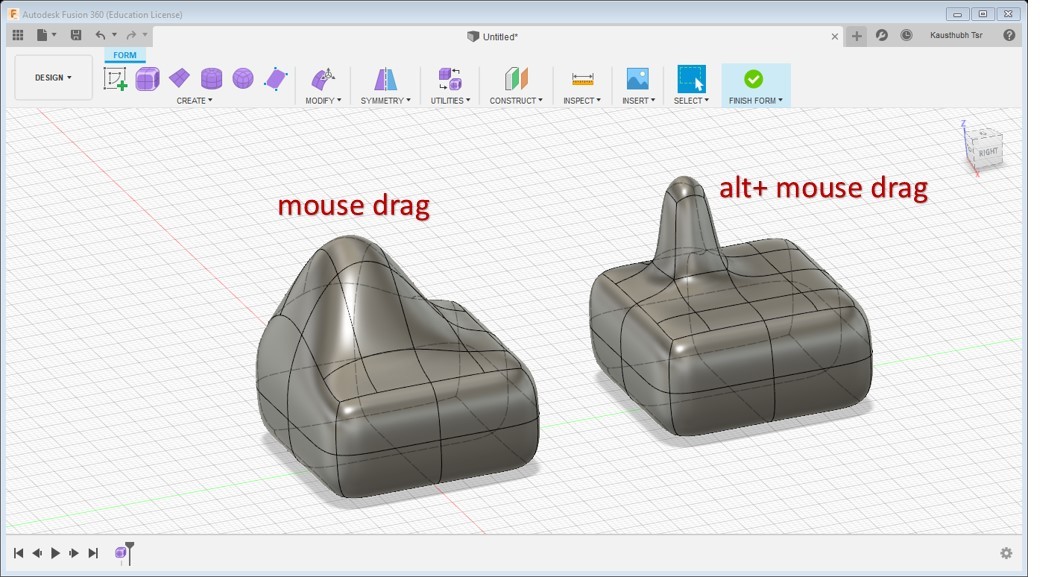Click the Select tool icon

pyautogui.click(x=691, y=79)
